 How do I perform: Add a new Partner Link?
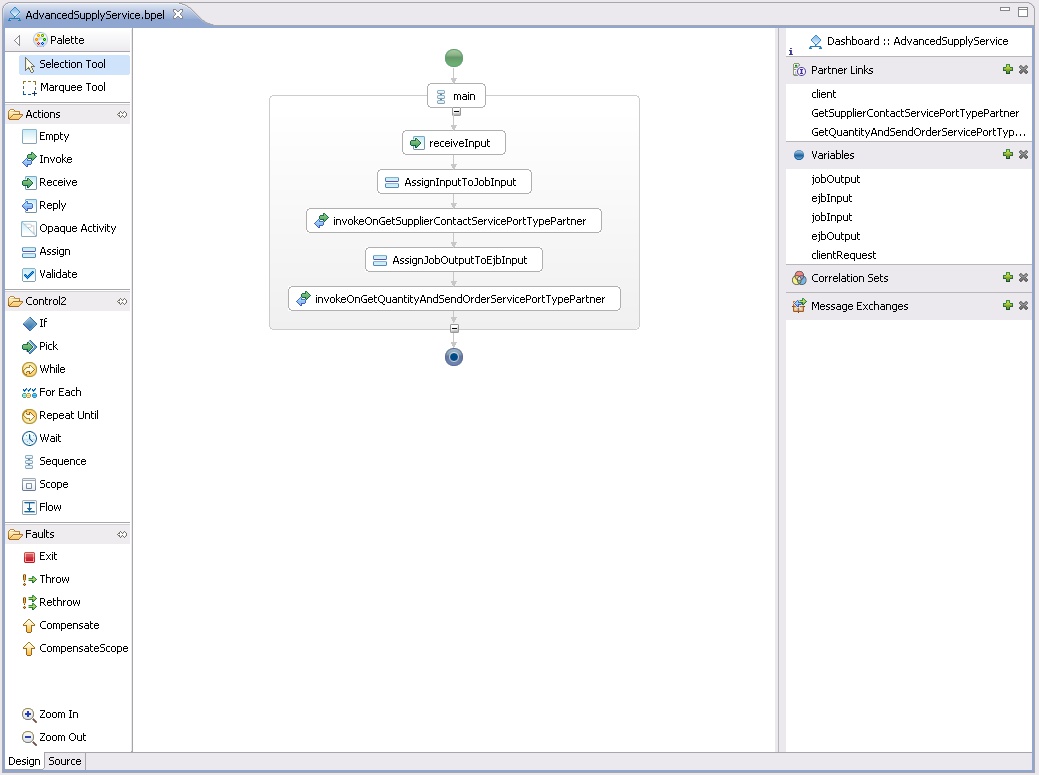click(x=1008, y=70)
